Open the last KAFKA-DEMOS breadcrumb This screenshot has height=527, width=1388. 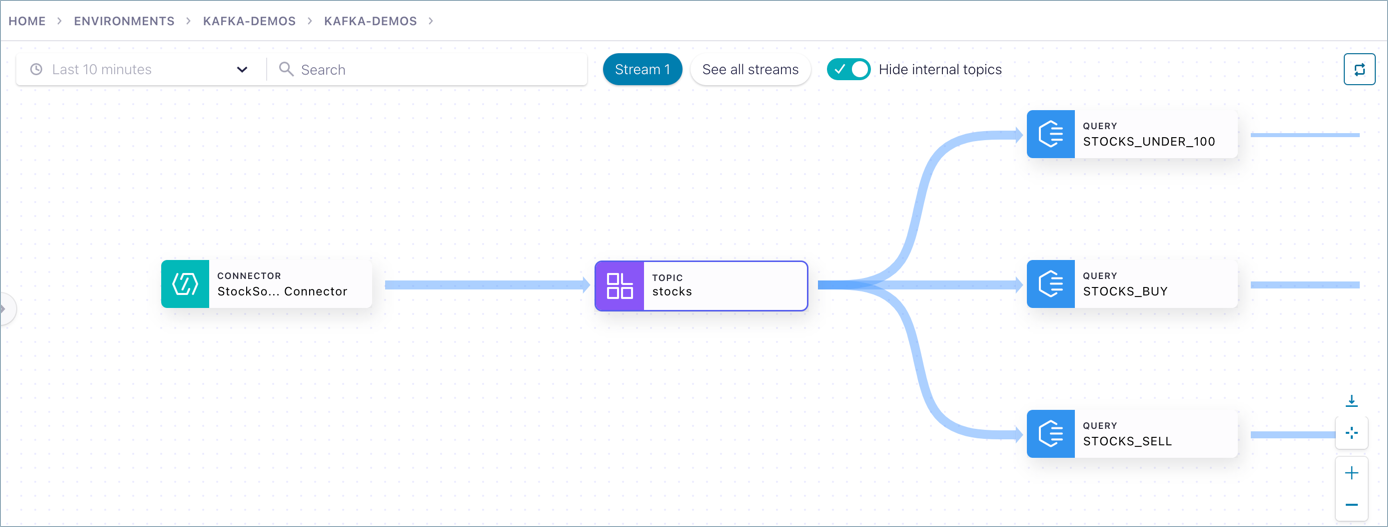(x=370, y=21)
